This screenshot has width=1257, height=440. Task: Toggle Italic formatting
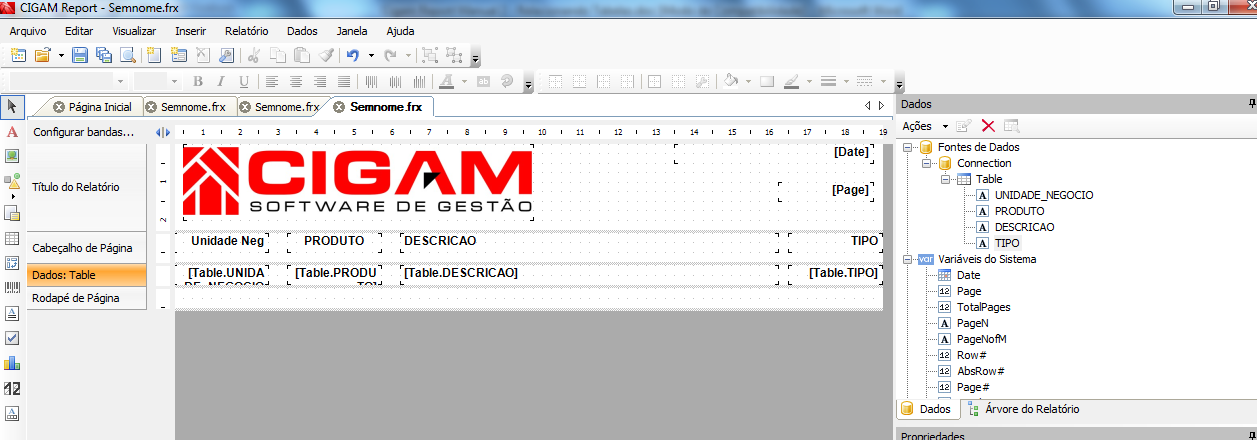pyautogui.click(x=221, y=81)
